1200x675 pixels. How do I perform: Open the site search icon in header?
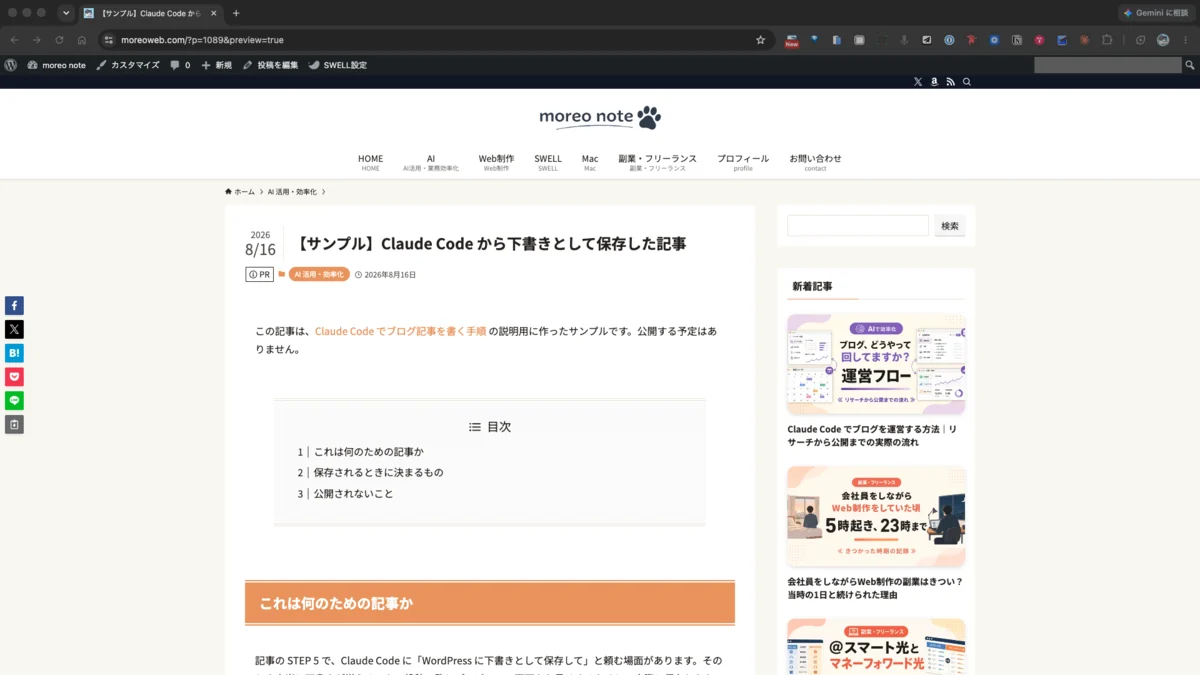[966, 82]
